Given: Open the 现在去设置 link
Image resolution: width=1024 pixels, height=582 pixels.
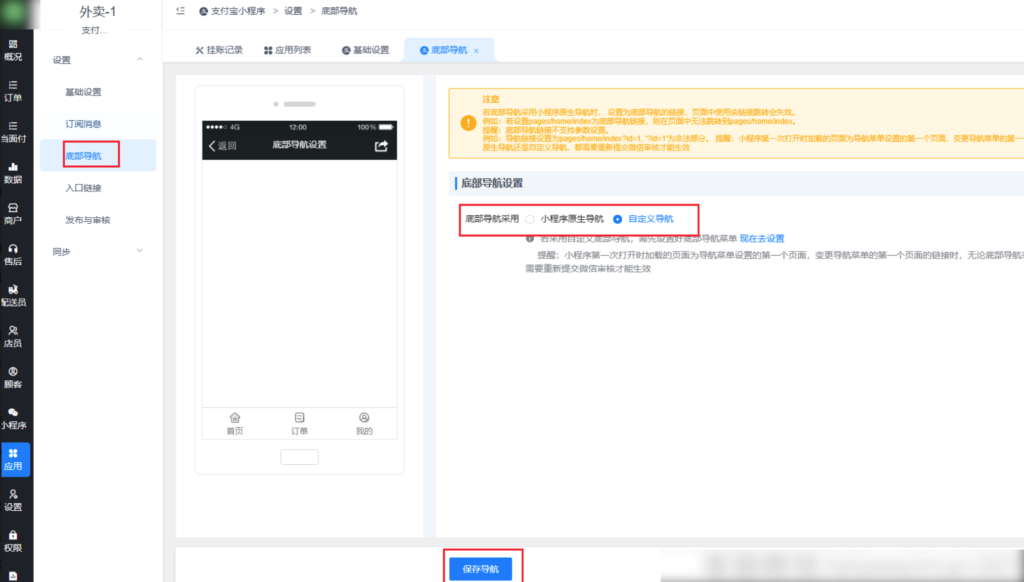Looking at the screenshot, I should [764, 238].
